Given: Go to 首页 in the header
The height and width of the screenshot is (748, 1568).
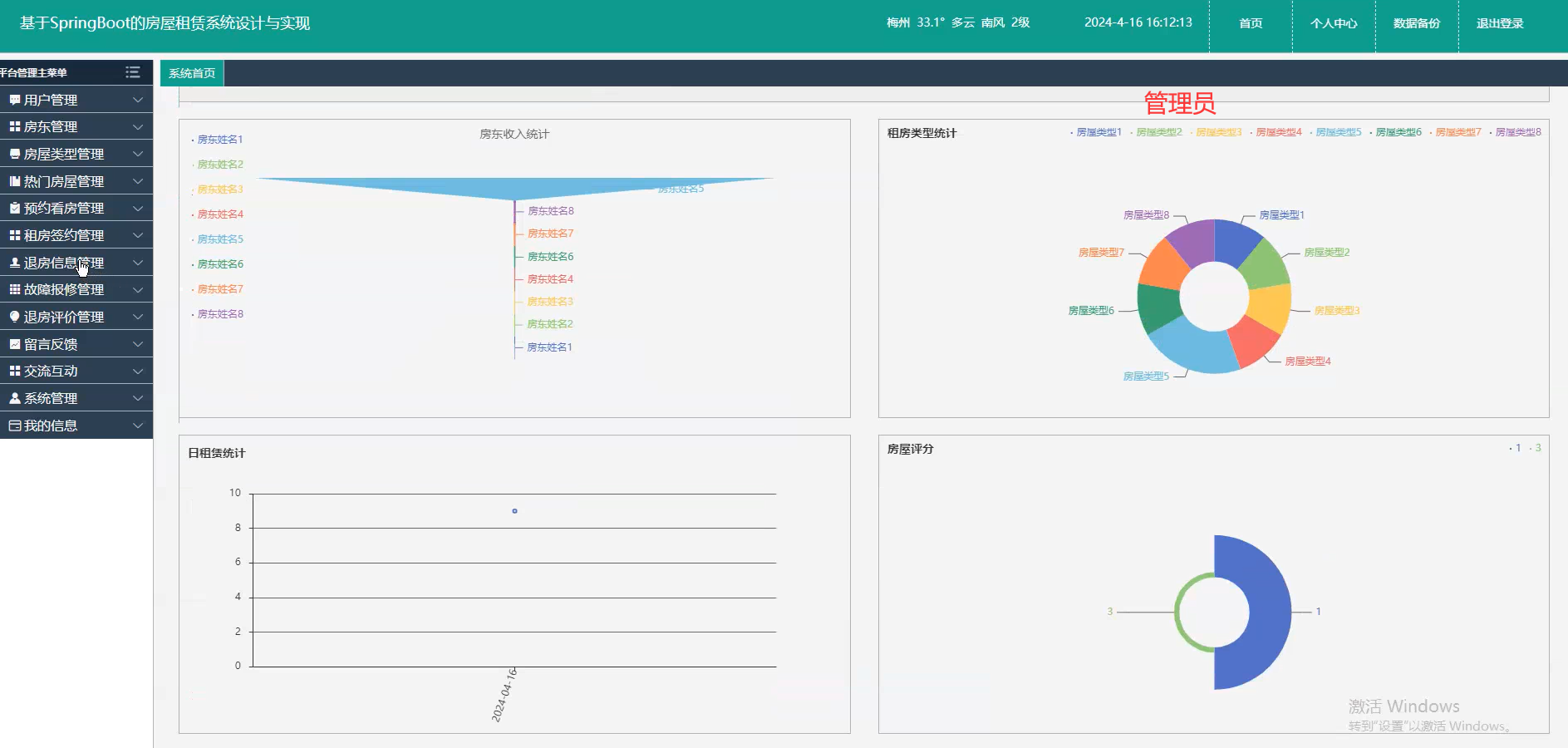Looking at the screenshot, I should 1251,23.
